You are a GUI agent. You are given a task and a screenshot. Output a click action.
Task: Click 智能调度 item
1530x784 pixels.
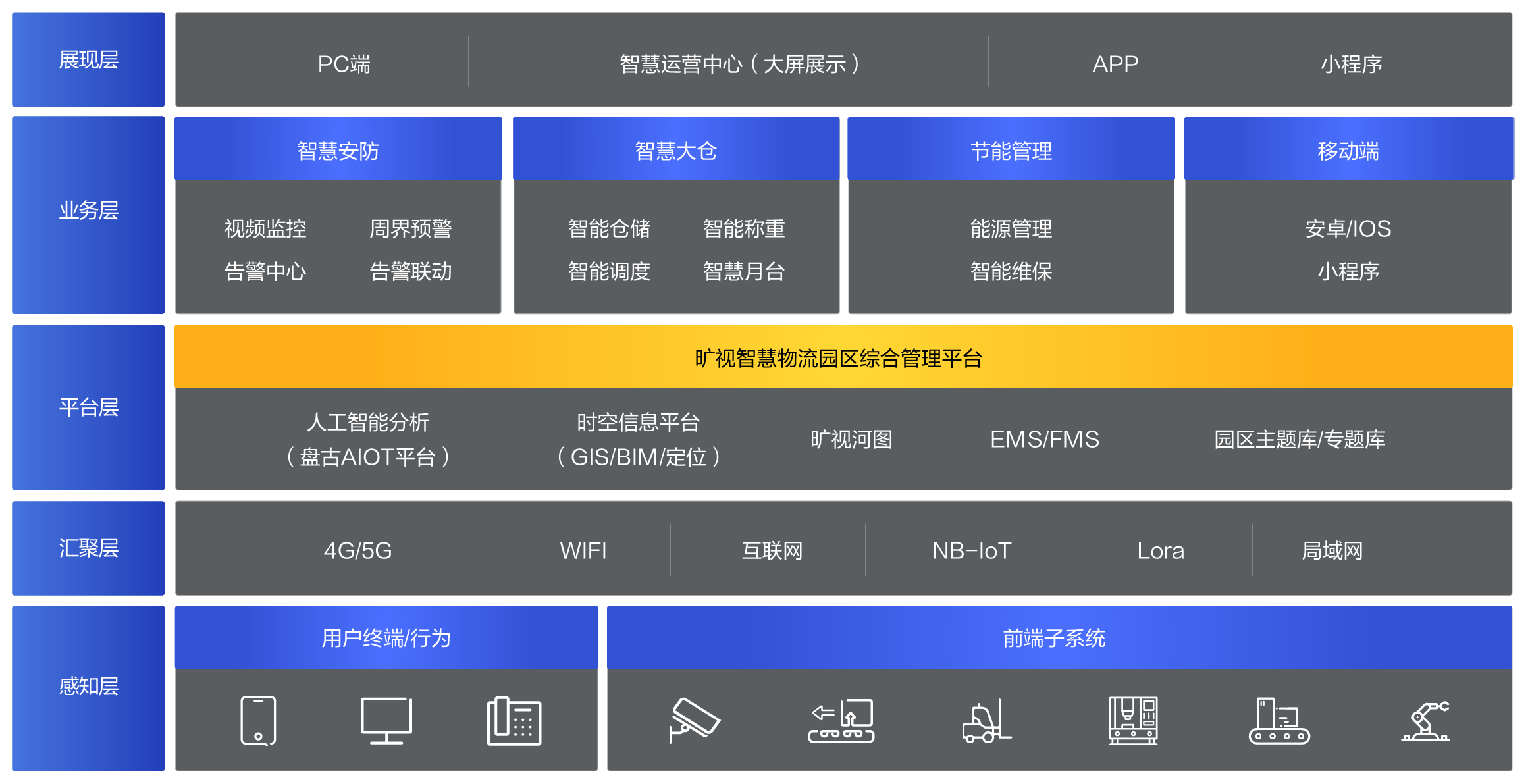[609, 271]
